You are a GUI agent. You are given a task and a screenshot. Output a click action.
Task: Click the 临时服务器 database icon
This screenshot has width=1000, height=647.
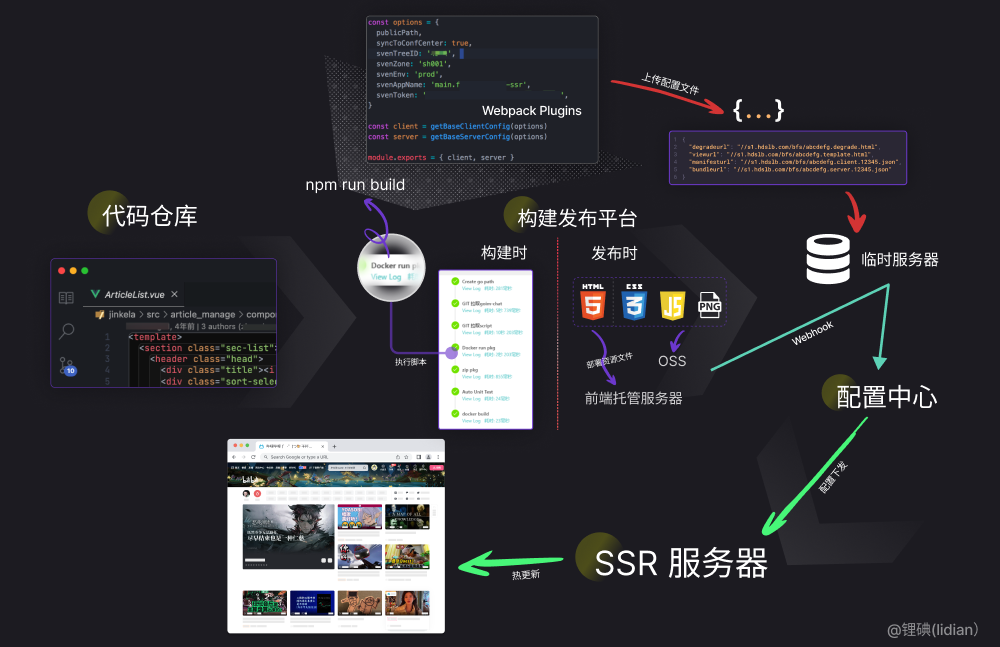[828, 260]
